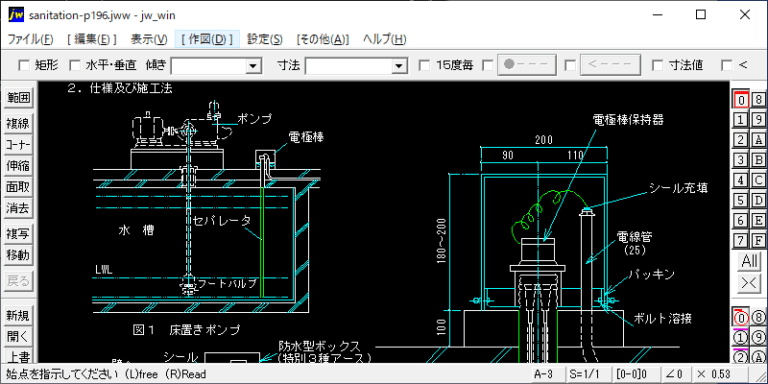768x384 pixels.
Task: Open the 表示(V) menu
Action: click(149, 39)
